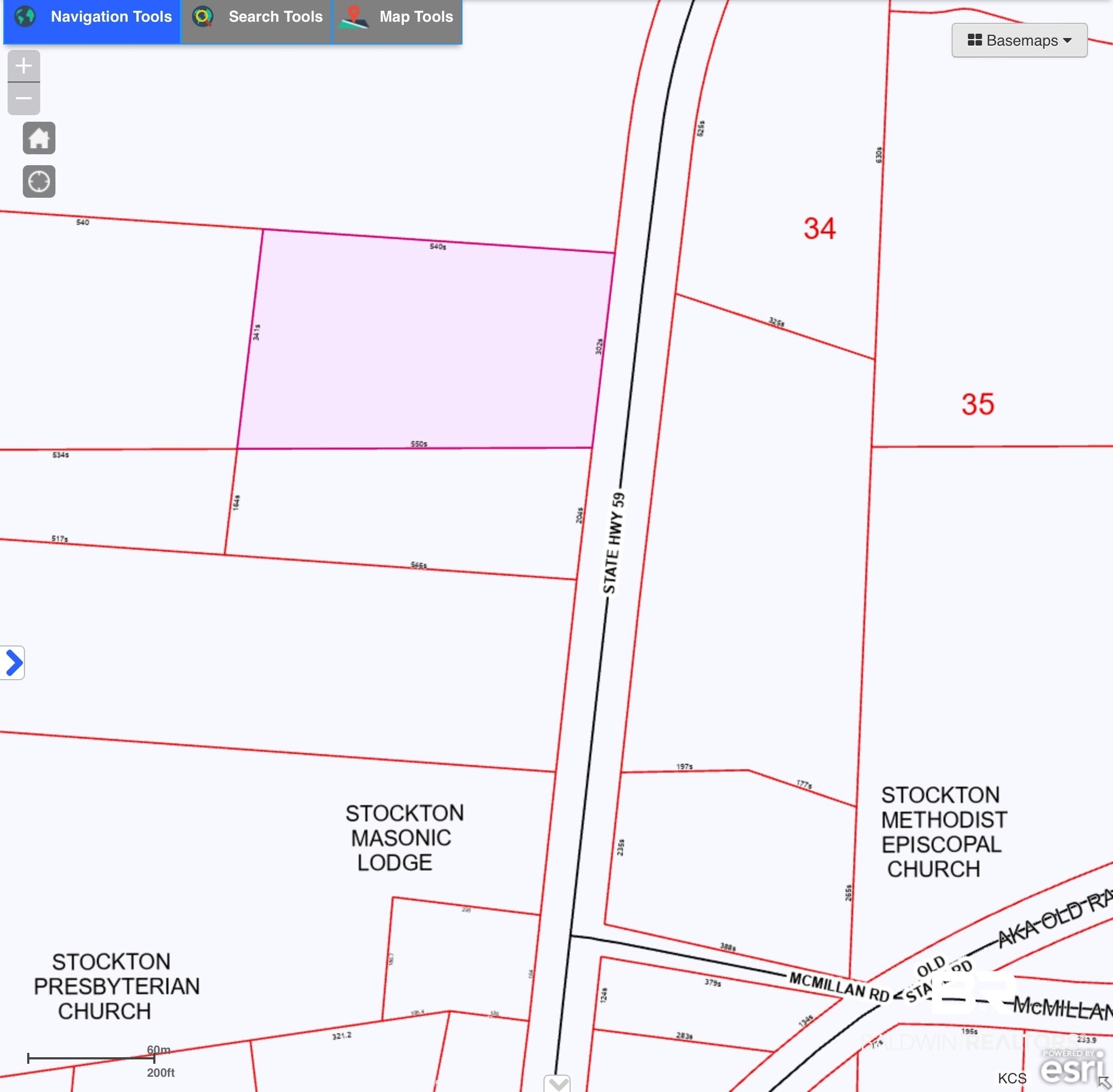Expand the bottom panel with the down chevron
The image size is (1113, 1092).
[x=557, y=1083]
